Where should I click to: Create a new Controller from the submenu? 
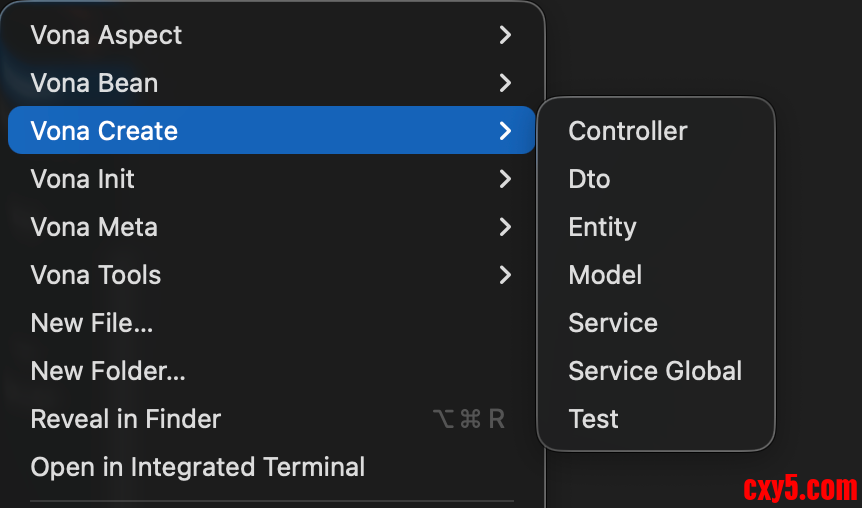point(628,131)
